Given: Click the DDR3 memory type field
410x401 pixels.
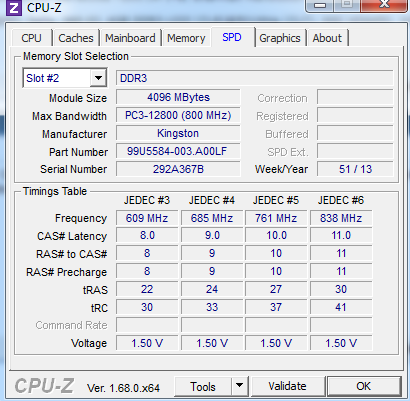Looking at the screenshot, I should 255,78.
